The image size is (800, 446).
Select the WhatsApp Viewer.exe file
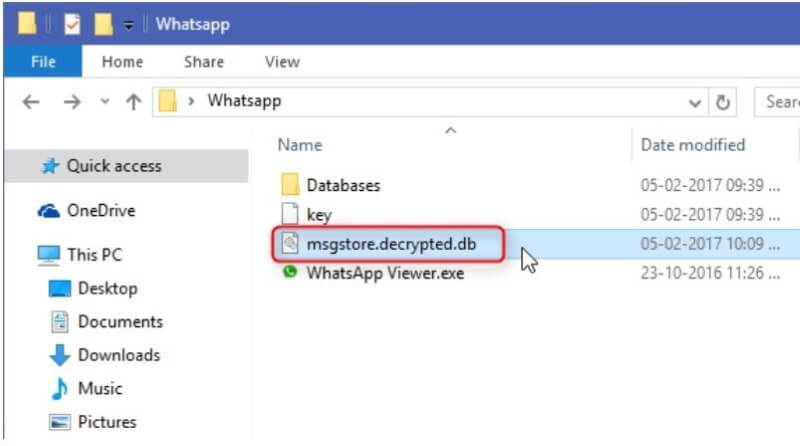click(x=385, y=273)
